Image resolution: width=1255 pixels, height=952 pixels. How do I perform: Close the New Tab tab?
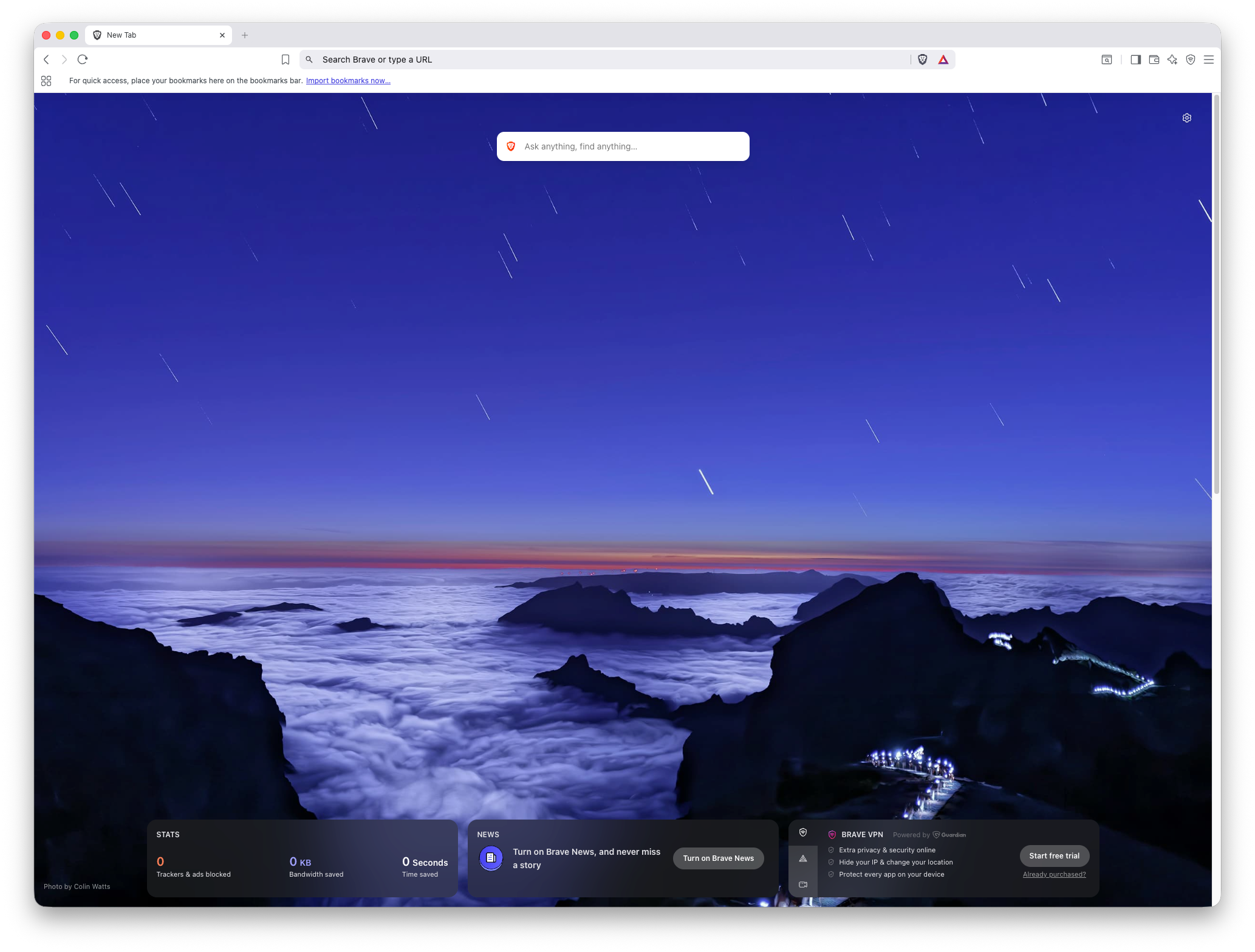coord(222,35)
